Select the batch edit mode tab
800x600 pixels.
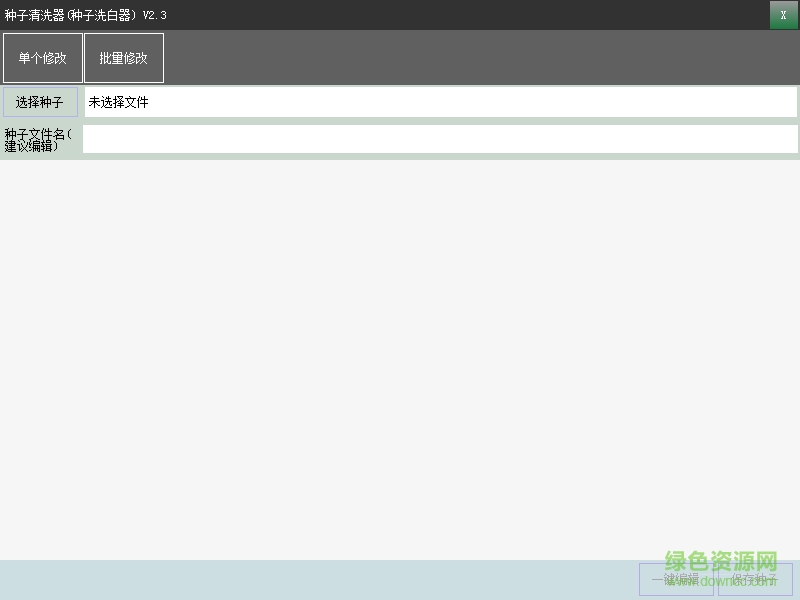[x=123, y=57]
